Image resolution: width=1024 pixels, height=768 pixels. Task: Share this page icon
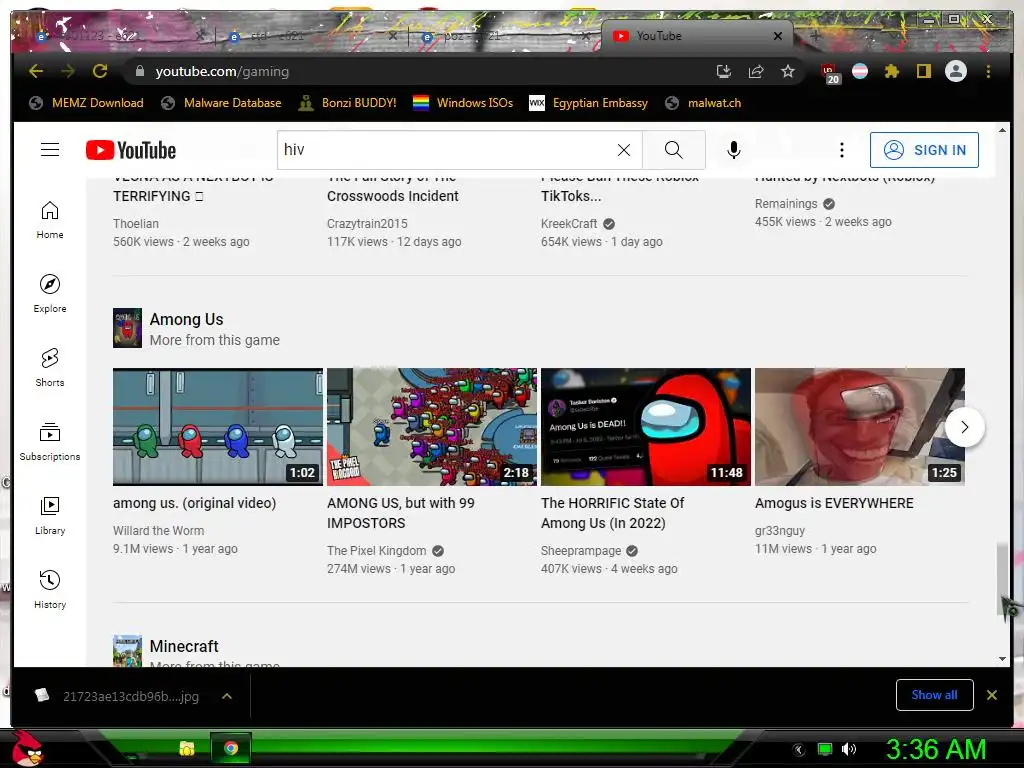[x=756, y=71]
